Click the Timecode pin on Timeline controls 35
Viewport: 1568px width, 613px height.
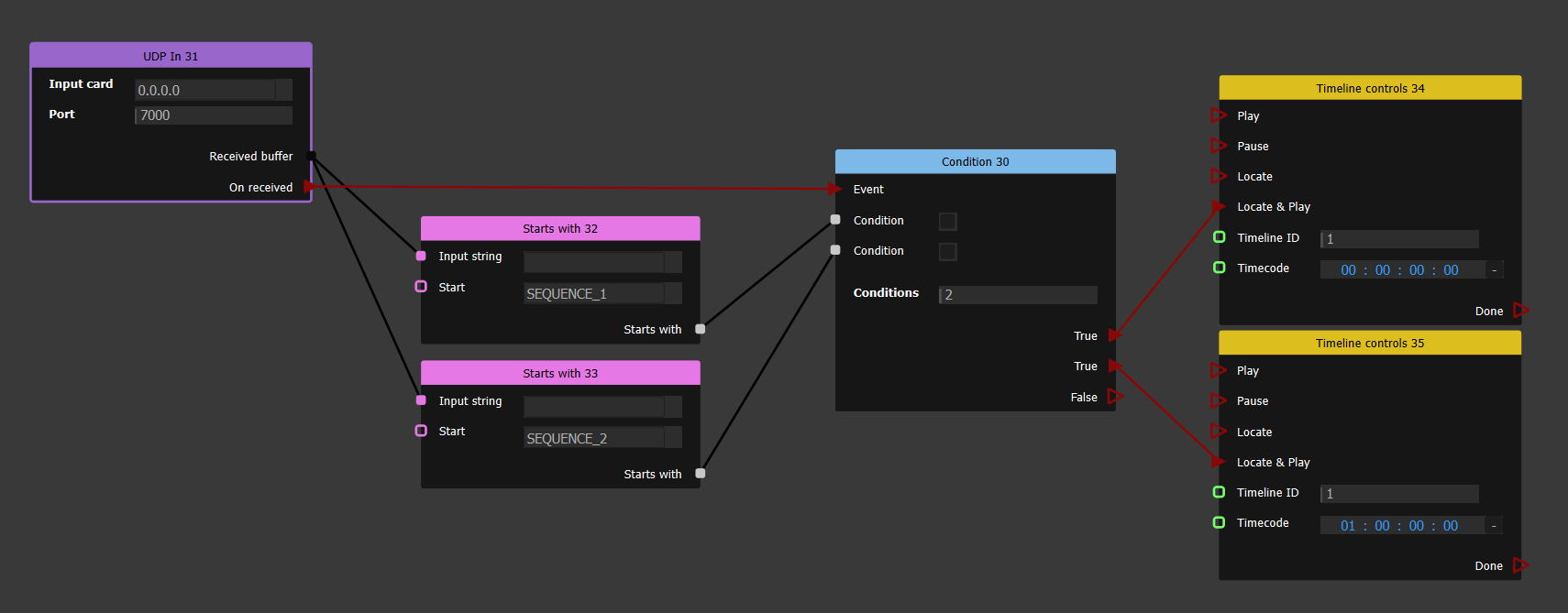click(1220, 522)
